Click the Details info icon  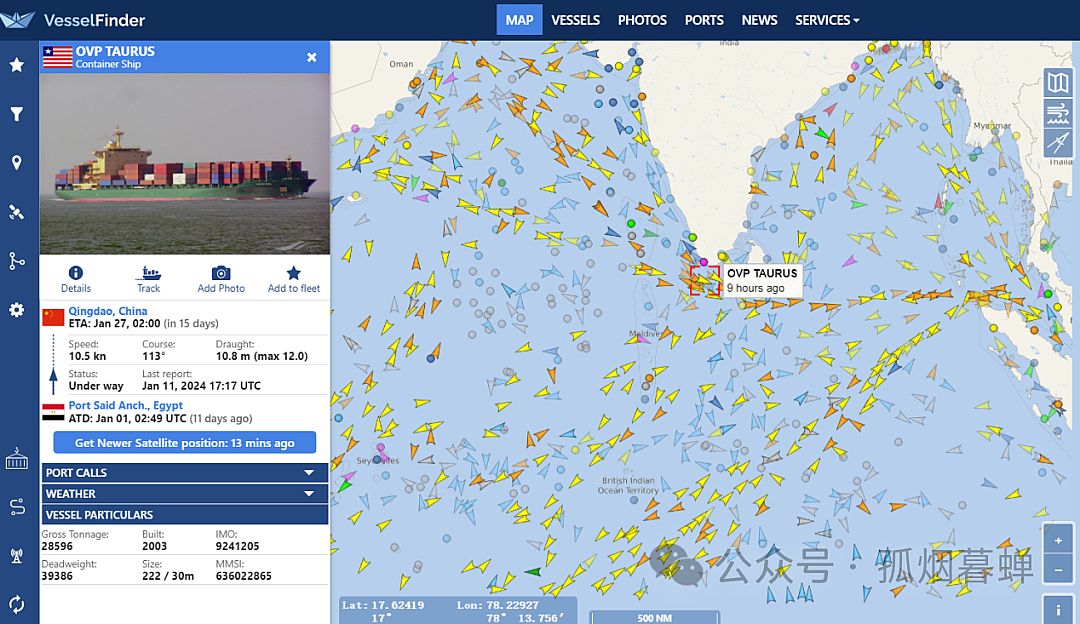pos(76,273)
